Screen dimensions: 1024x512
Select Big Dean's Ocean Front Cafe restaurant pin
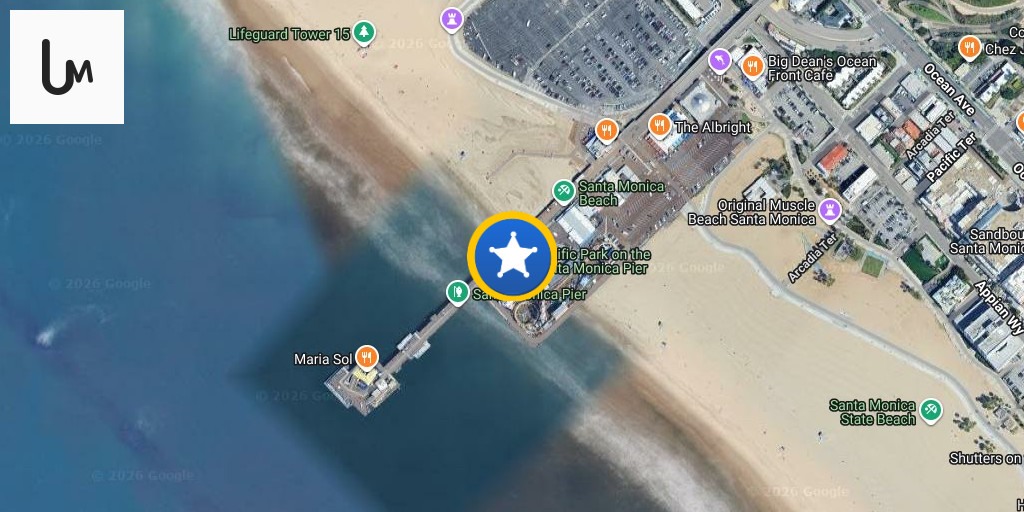point(753,67)
